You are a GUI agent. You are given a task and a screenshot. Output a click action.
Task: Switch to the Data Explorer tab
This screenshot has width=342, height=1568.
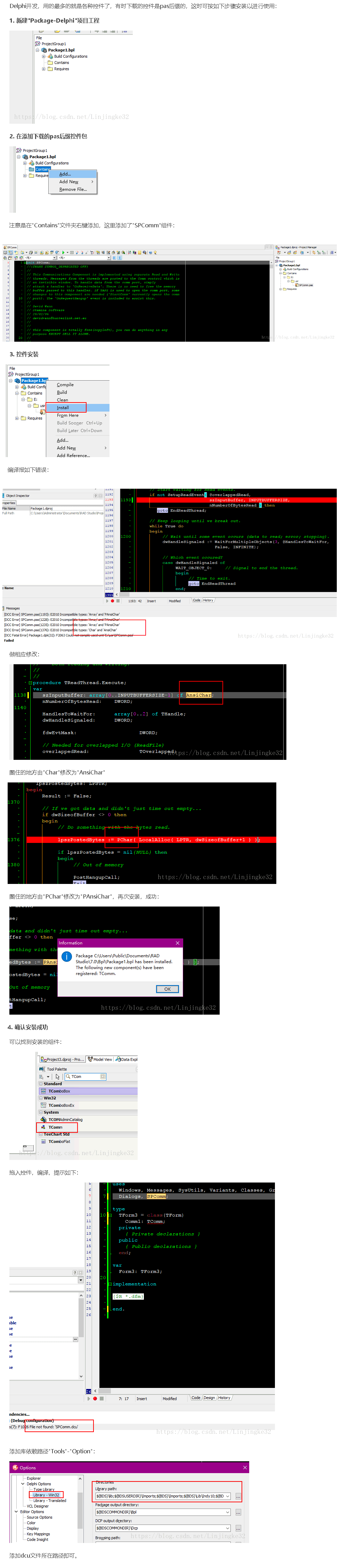pyautogui.click(x=127, y=1059)
